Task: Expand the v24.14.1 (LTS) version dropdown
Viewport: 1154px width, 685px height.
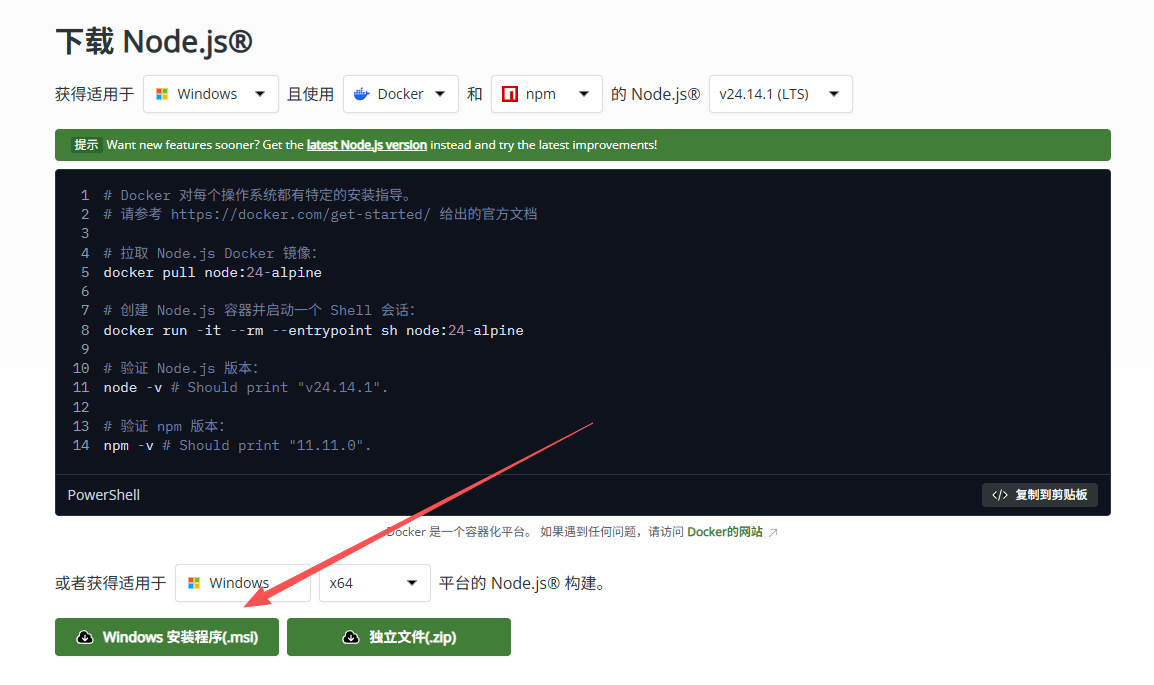Action: (x=833, y=94)
